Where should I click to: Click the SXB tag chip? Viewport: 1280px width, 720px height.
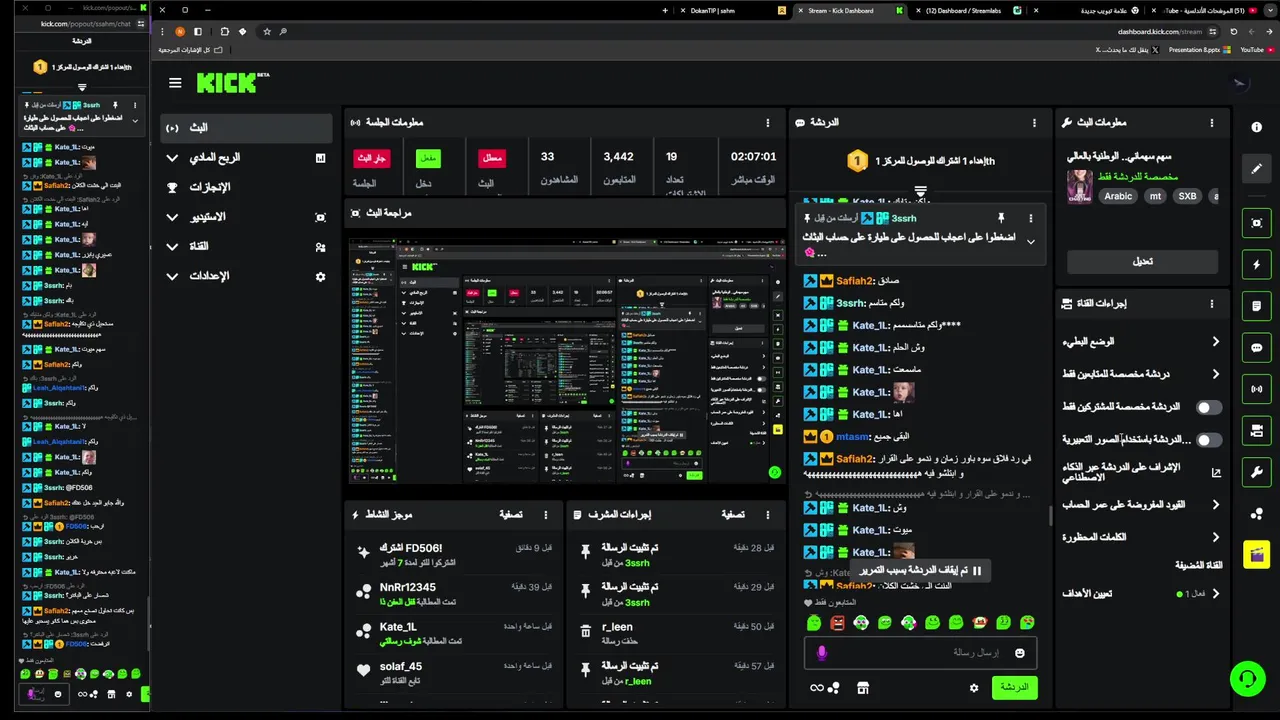pos(1187,196)
